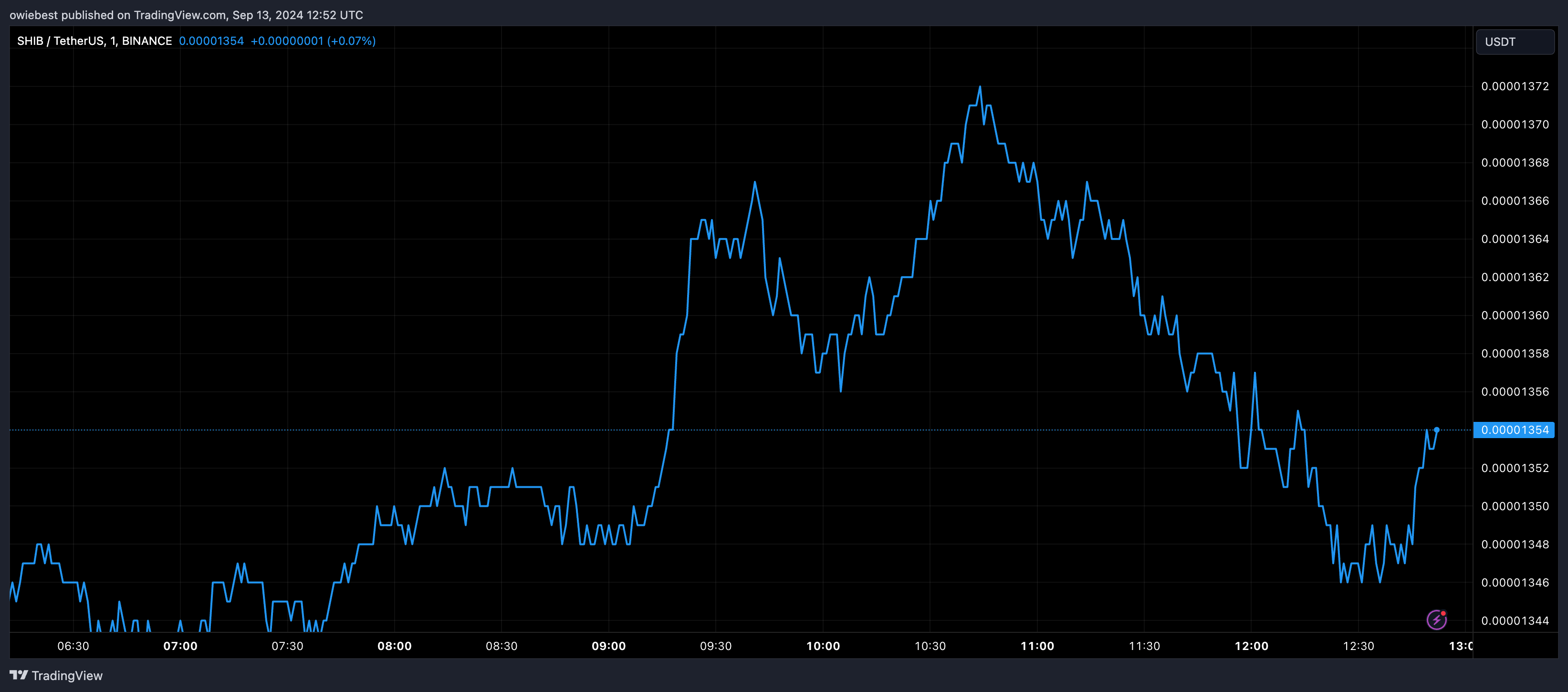Select the 07:00 time axis marker
Screen dimensions: 1568x692
pos(180,646)
